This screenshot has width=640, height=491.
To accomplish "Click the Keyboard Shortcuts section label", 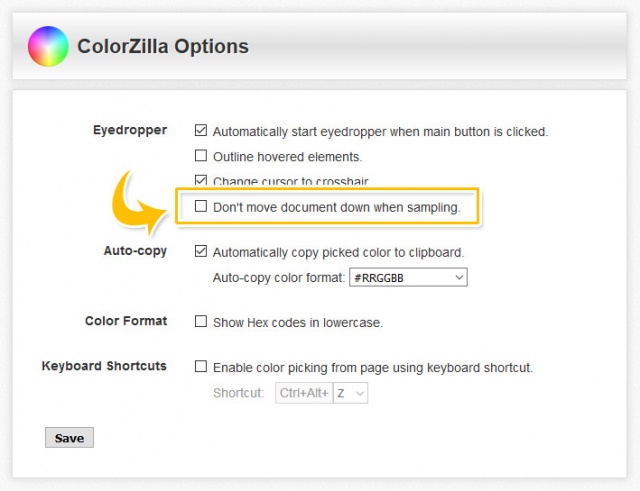I will point(104,366).
